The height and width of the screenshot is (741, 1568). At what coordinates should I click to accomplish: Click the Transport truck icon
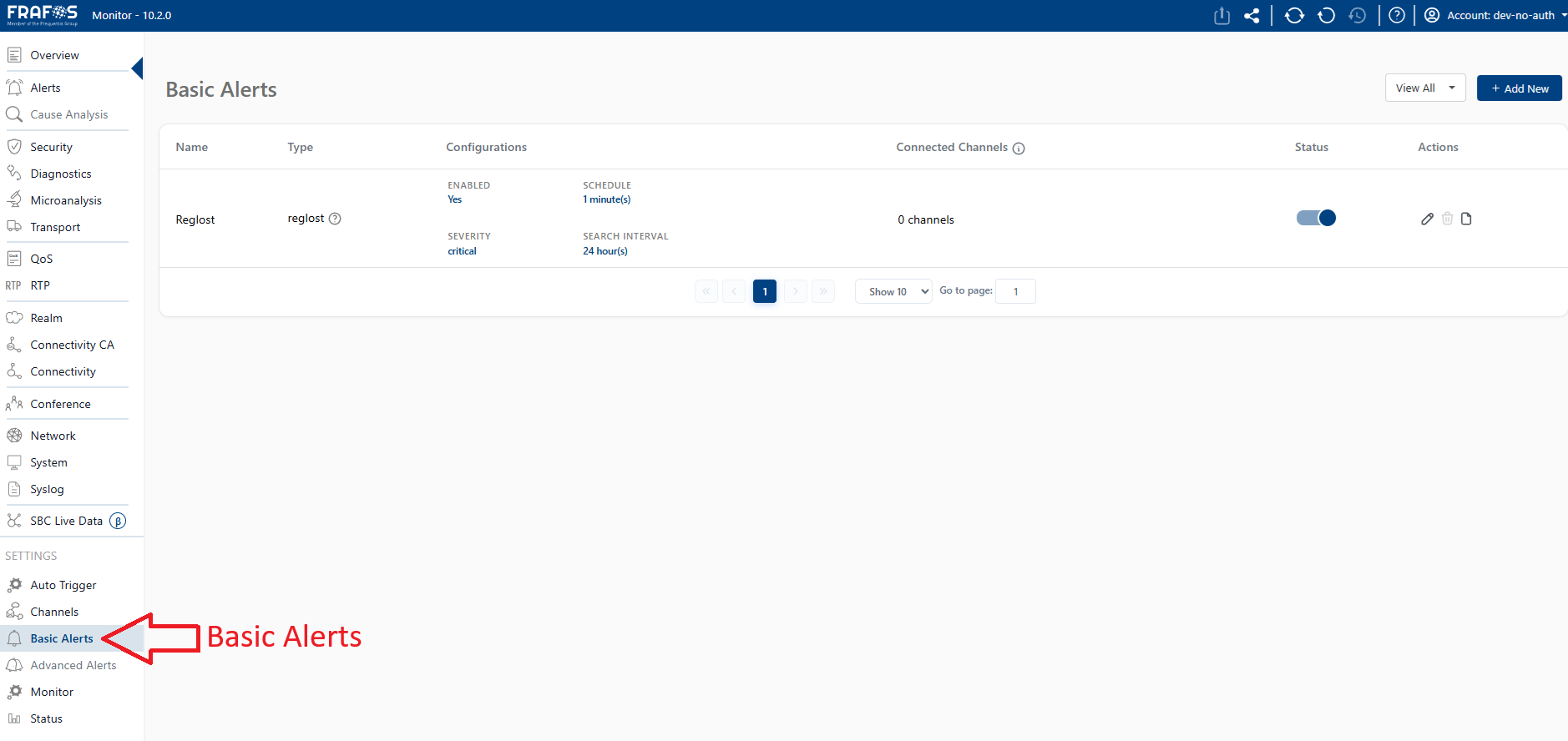click(x=14, y=226)
